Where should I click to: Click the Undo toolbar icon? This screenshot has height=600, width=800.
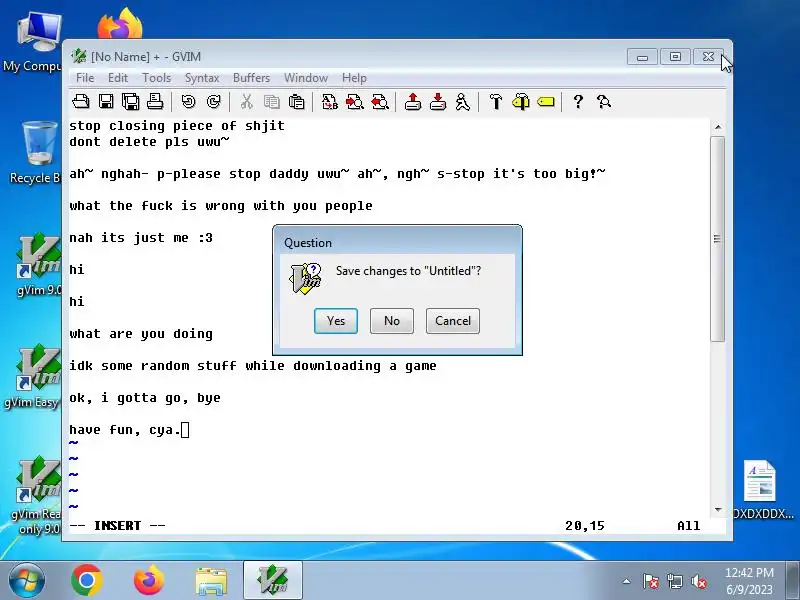[188, 102]
